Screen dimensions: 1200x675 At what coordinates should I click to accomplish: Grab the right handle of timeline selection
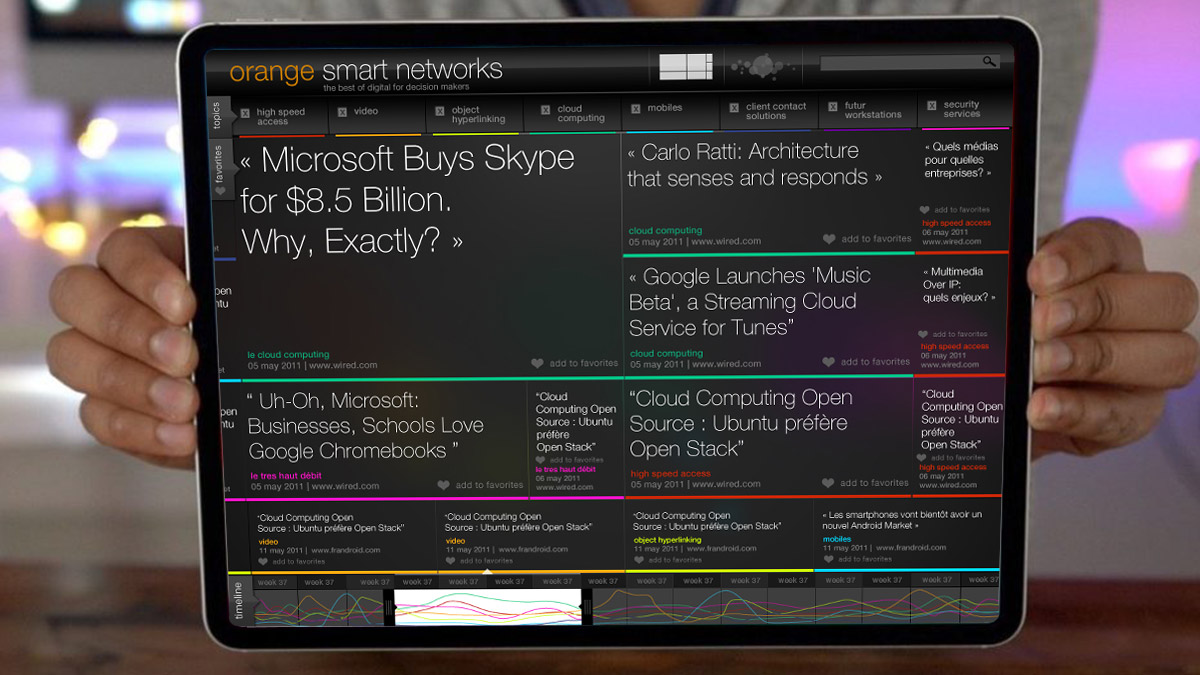pos(587,607)
